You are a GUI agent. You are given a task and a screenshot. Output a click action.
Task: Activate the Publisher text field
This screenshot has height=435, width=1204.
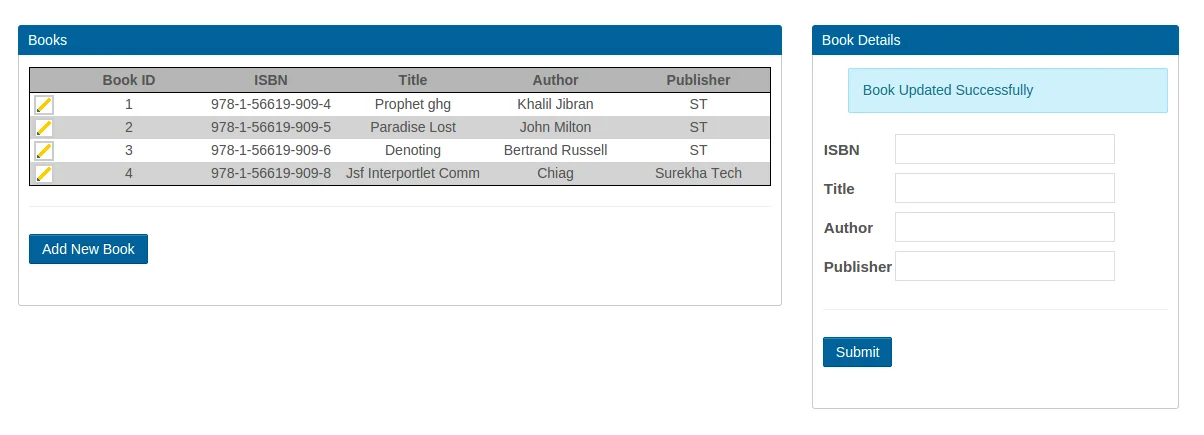coord(1004,266)
